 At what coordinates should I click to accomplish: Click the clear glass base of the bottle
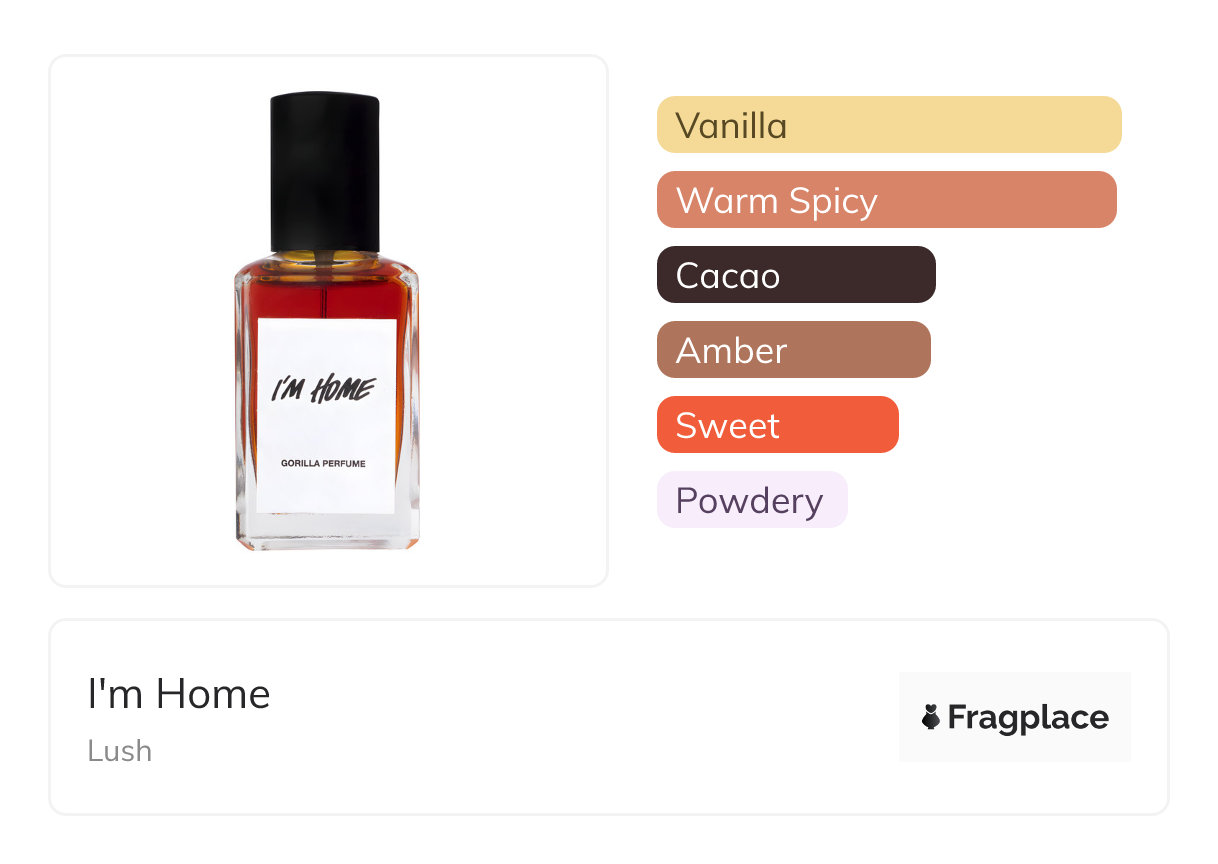325,533
